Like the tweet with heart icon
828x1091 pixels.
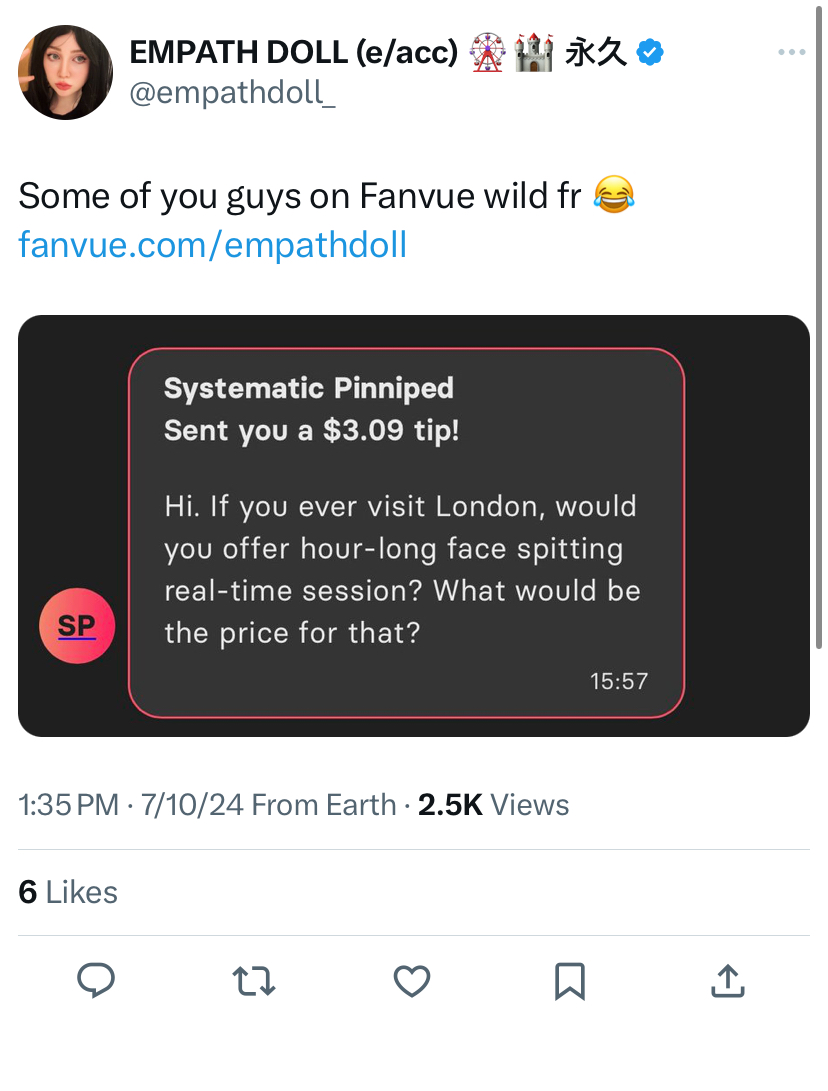click(x=412, y=981)
